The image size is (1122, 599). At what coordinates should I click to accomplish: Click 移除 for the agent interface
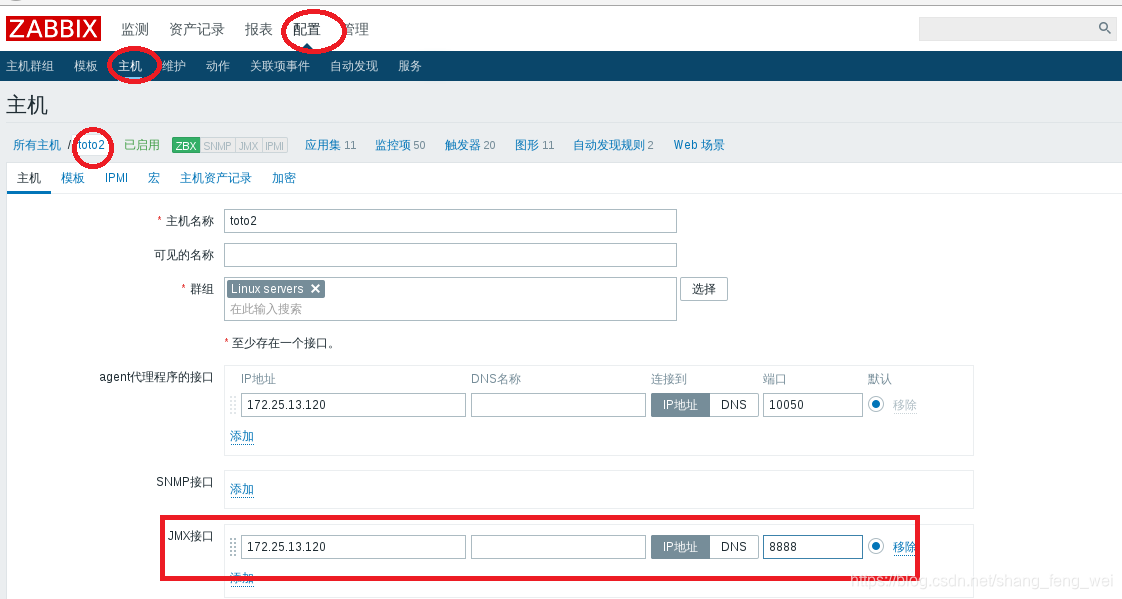[x=904, y=405]
